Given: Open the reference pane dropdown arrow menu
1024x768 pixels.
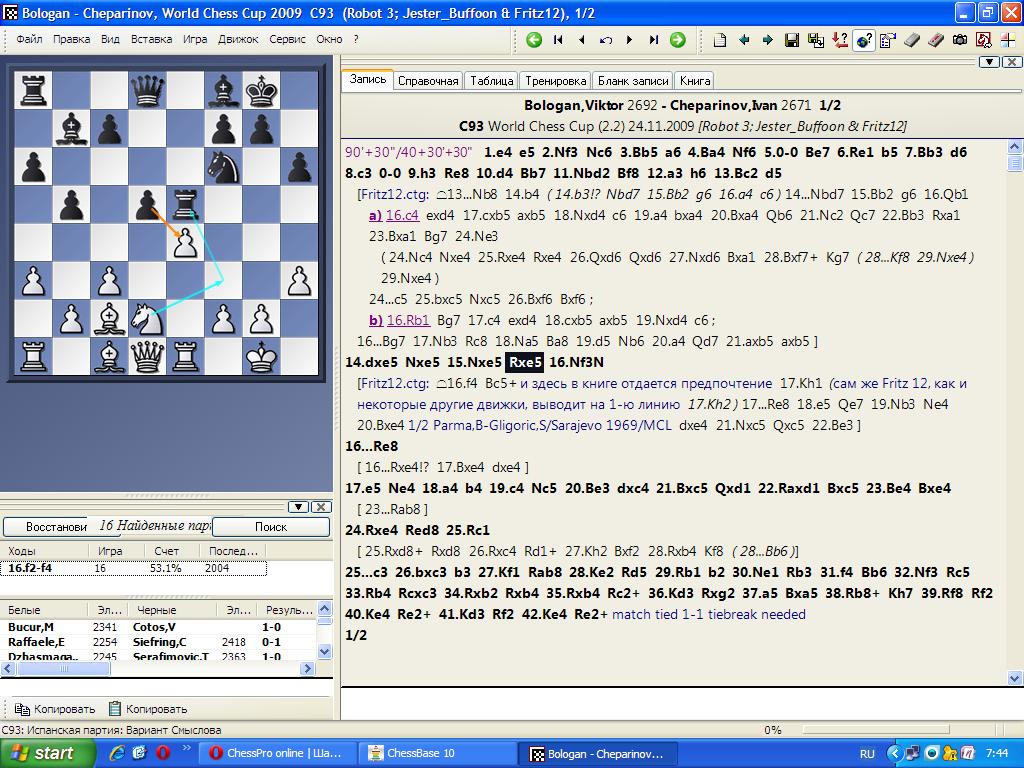Looking at the screenshot, I should point(299,507).
